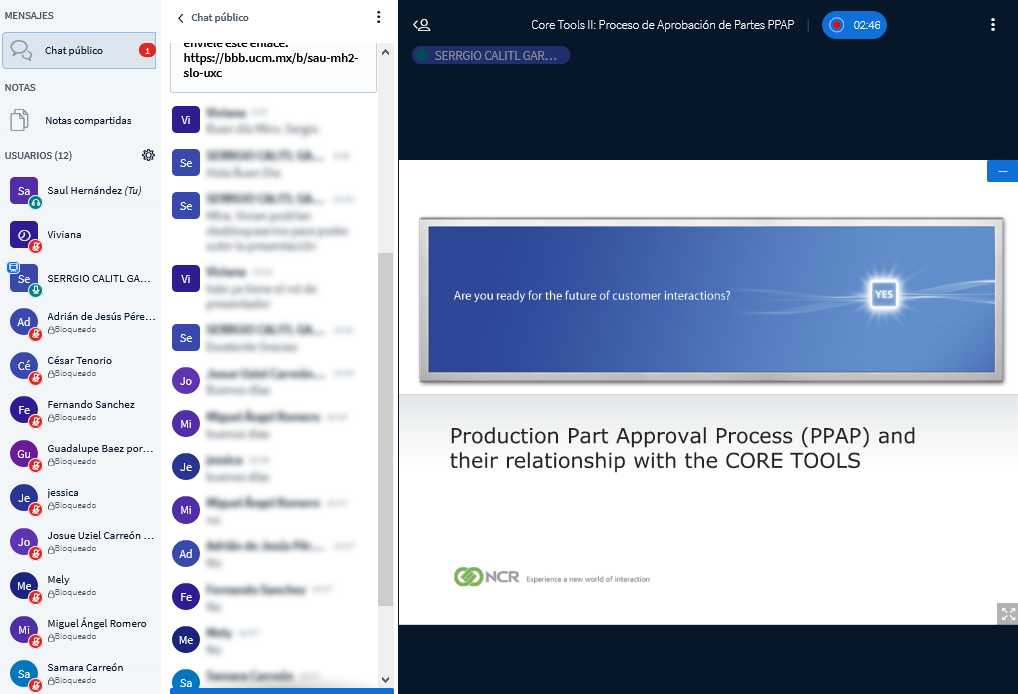
Task: Select user Viviana in the user list
Action: click(x=81, y=235)
